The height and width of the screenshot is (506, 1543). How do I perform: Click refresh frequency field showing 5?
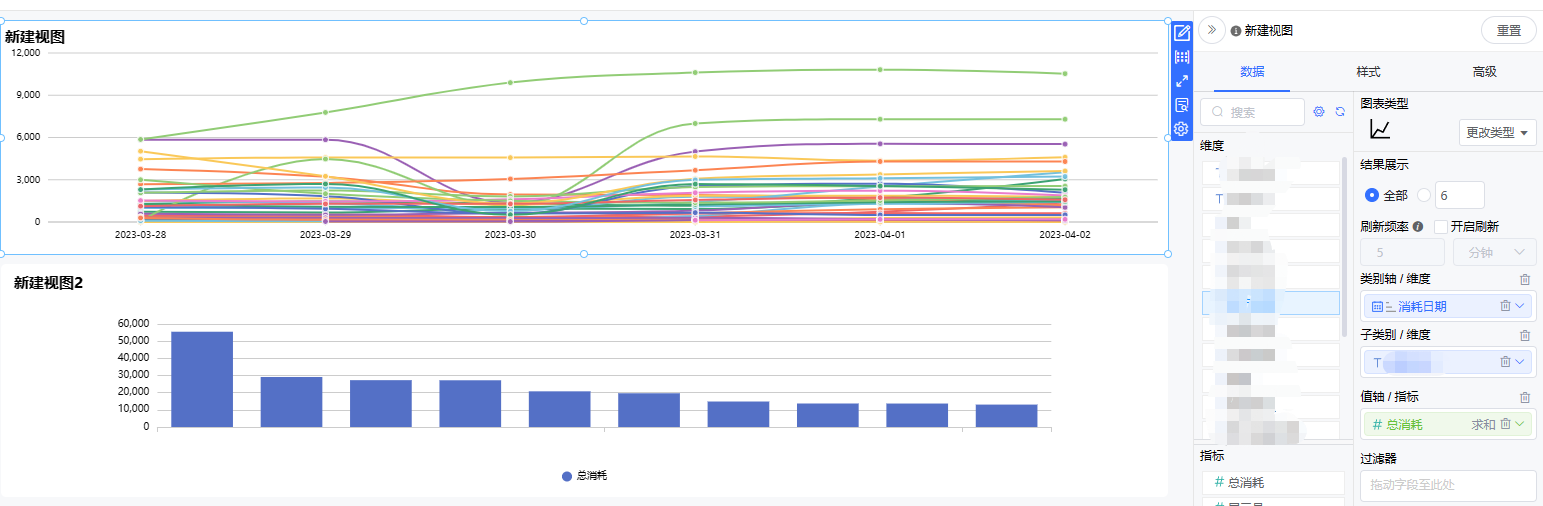(1403, 252)
